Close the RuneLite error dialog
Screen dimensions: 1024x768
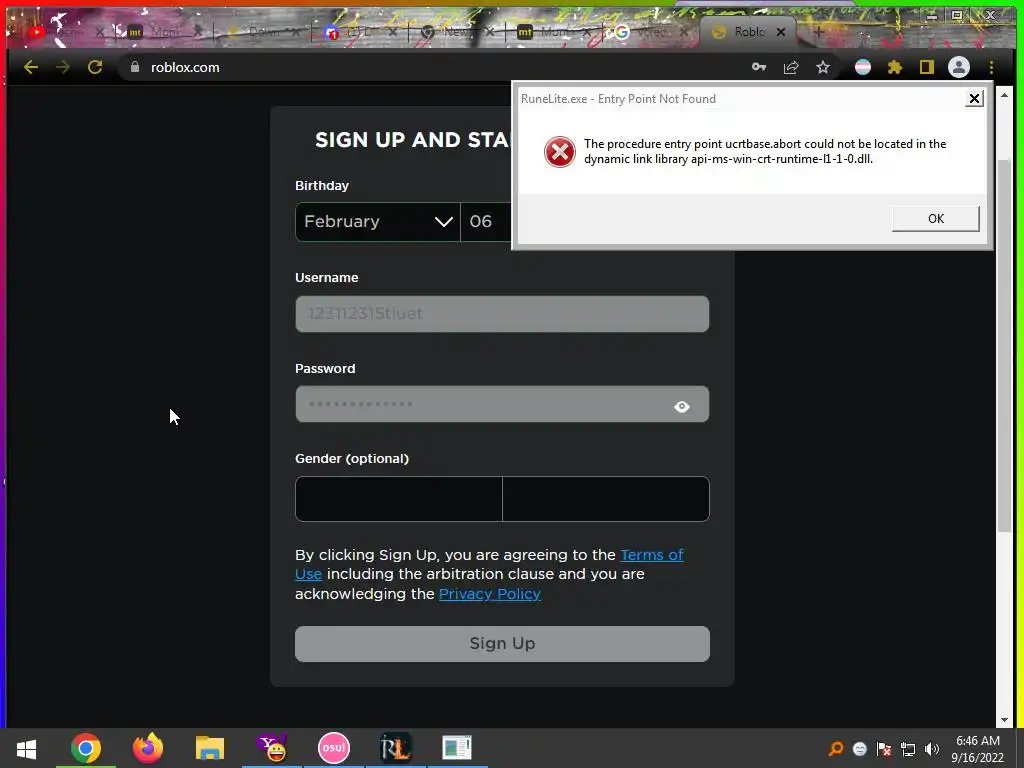click(974, 99)
